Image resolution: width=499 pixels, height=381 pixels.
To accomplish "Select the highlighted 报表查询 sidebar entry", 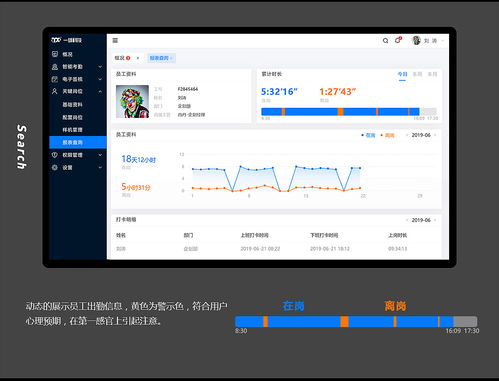I will 78,142.
